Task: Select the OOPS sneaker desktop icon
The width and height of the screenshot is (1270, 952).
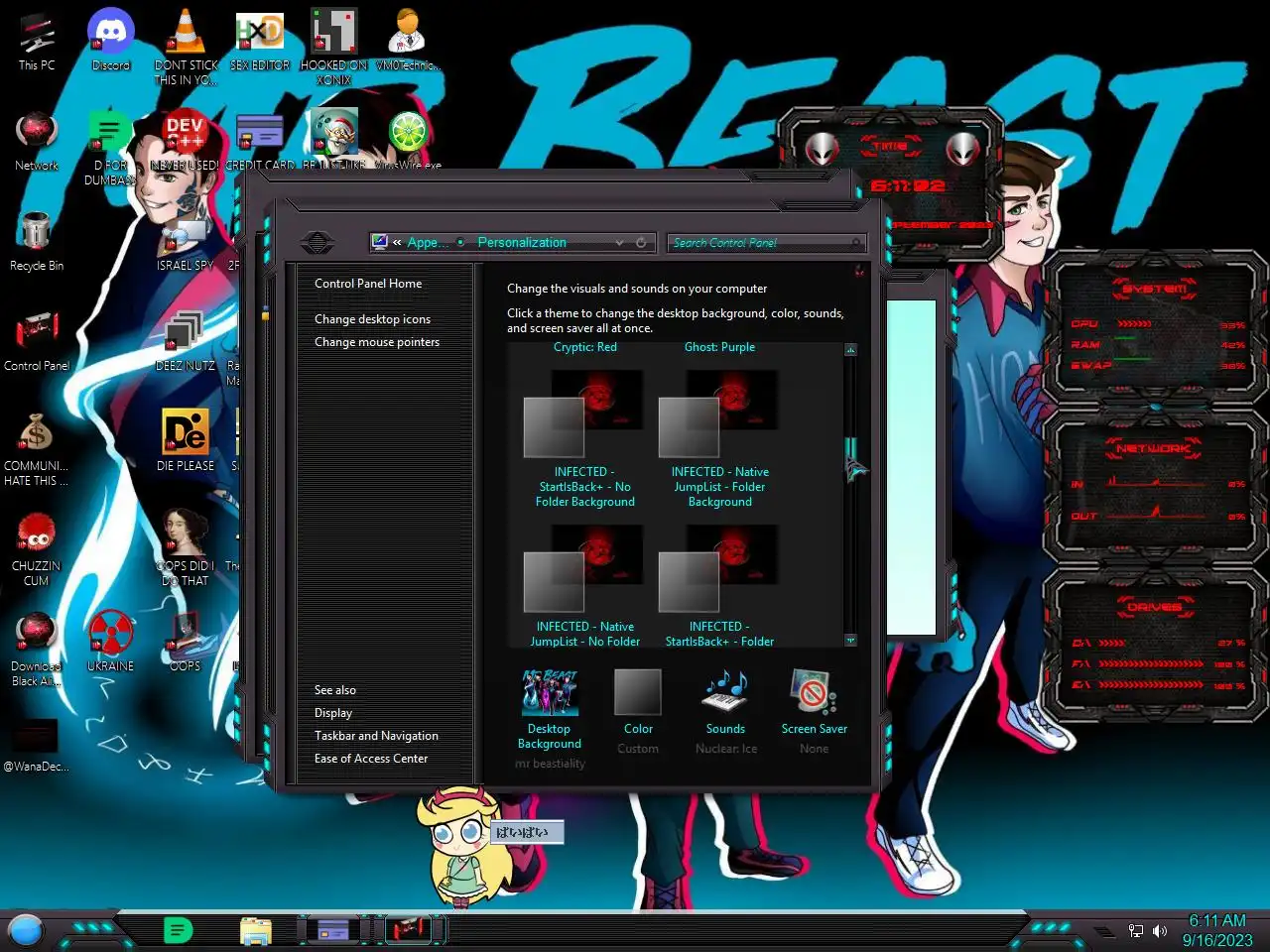Action: [186, 642]
